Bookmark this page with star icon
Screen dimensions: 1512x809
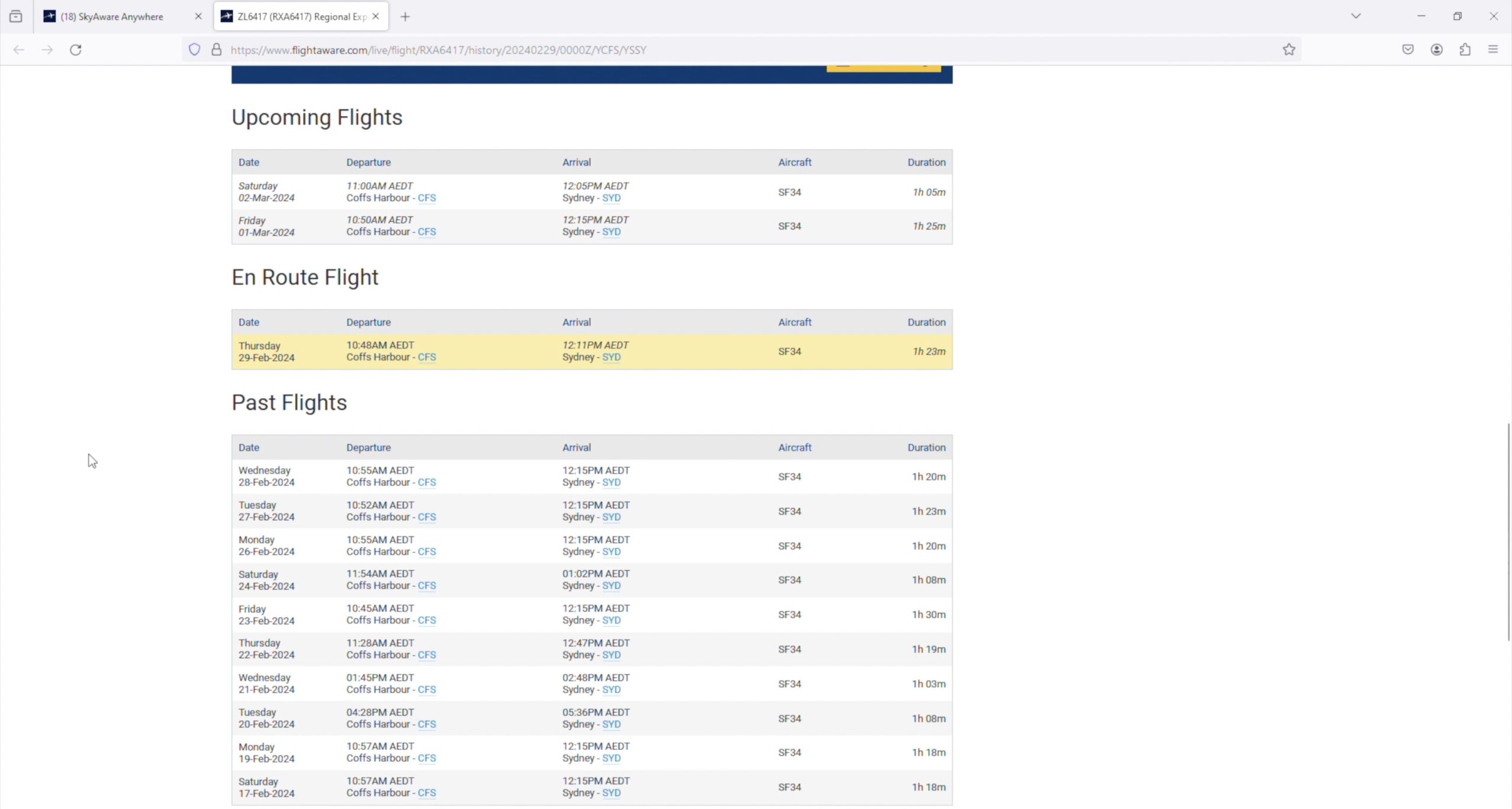click(1289, 50)
